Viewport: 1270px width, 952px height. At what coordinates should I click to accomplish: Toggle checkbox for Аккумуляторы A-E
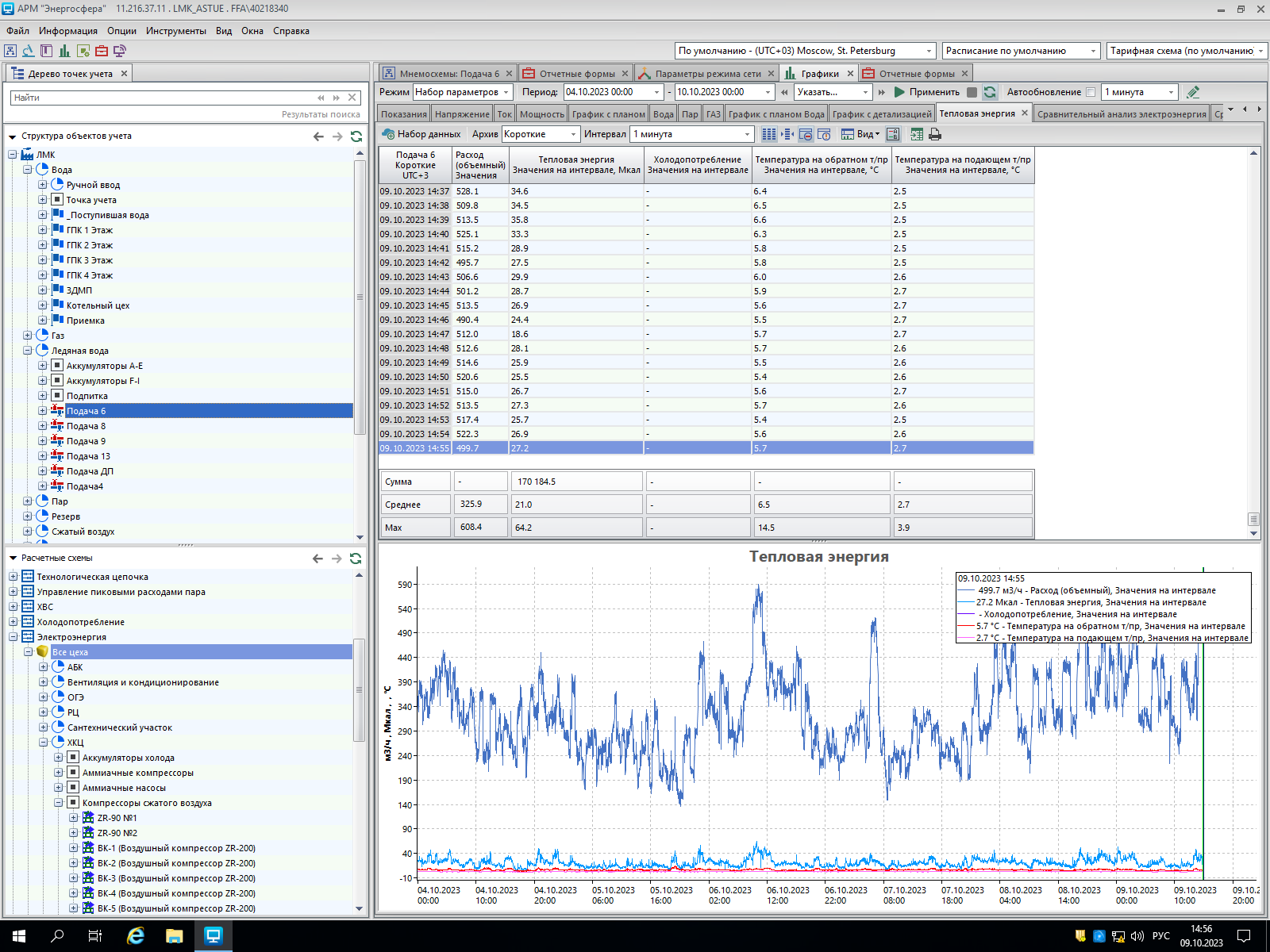pos(57,366)
